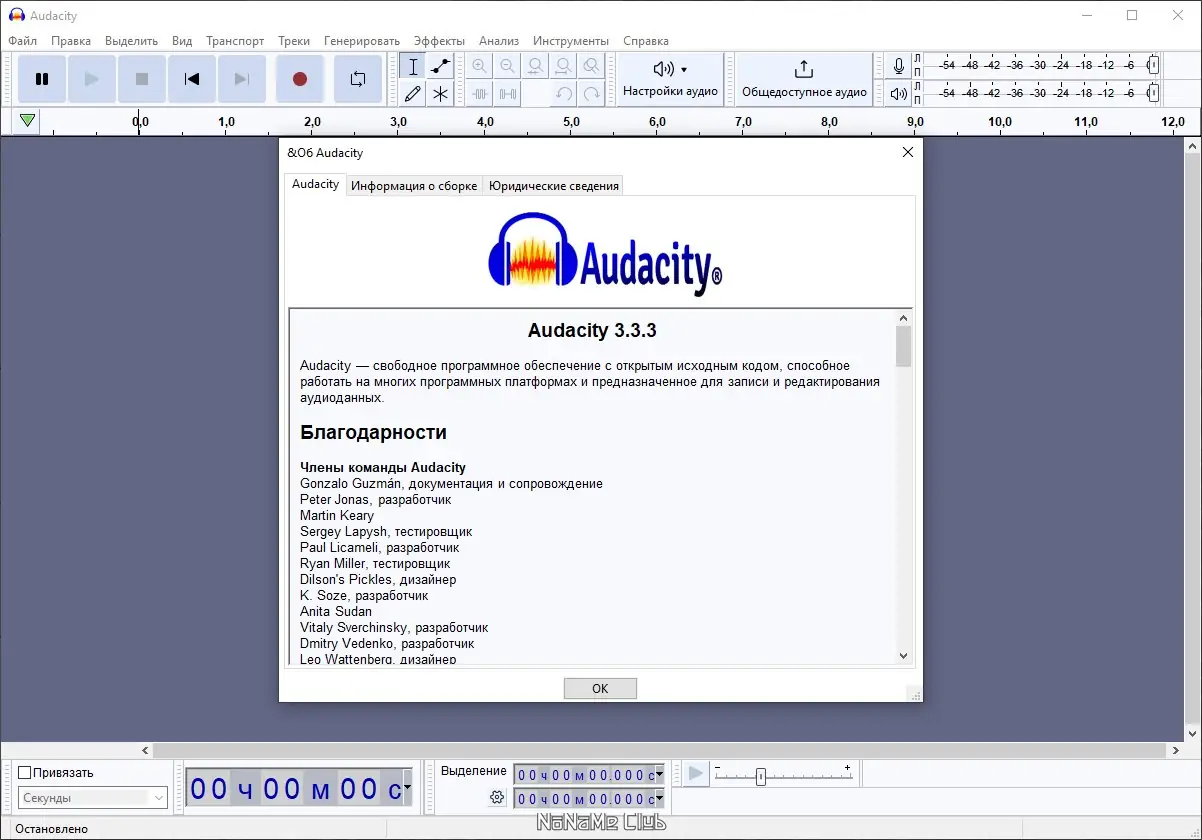Click the credits vertical scrollbar thumb
This screenshot has height=840, width=1202.
[904, 347]
